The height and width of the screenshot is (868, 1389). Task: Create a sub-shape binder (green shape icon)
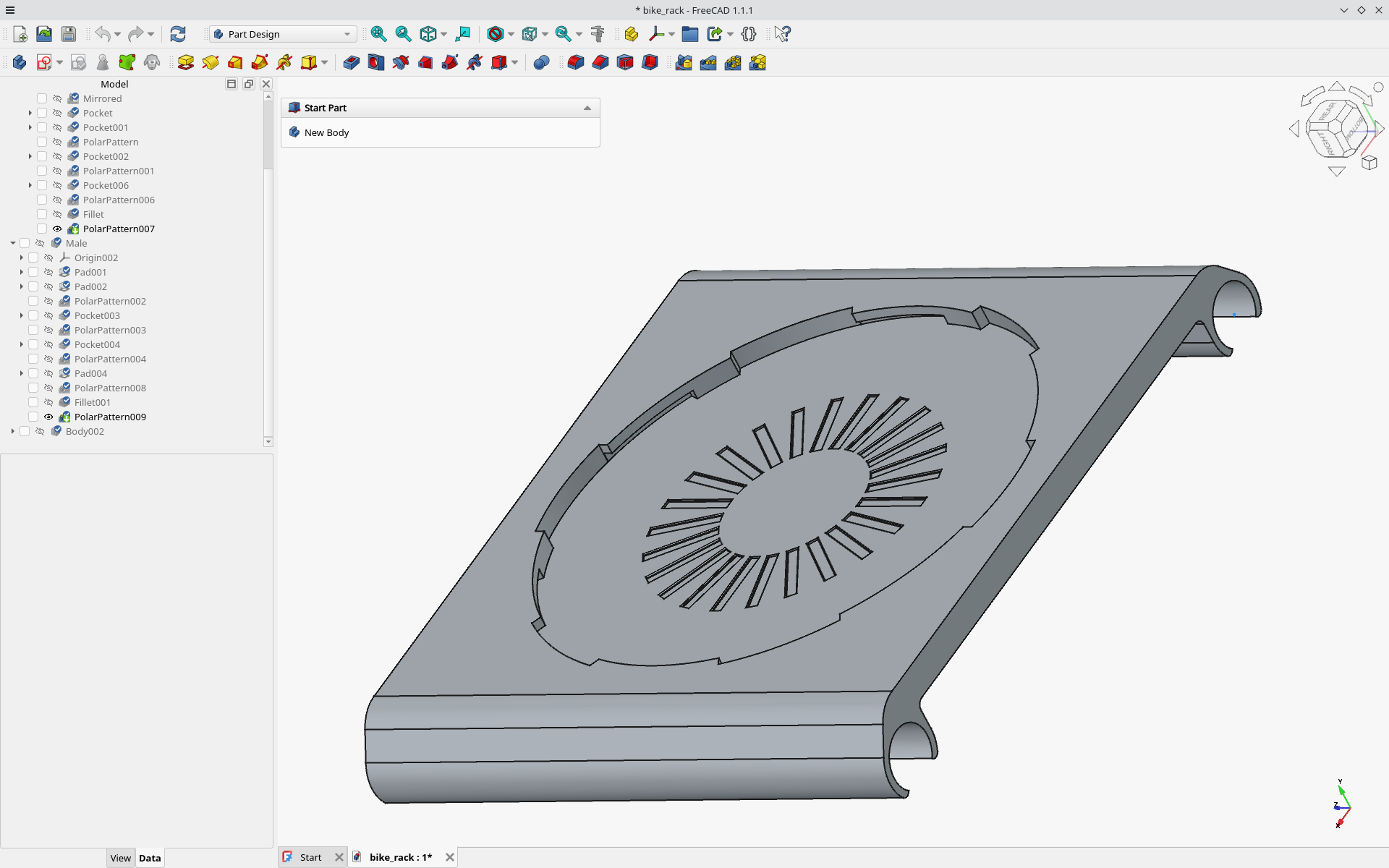[127, 63]
